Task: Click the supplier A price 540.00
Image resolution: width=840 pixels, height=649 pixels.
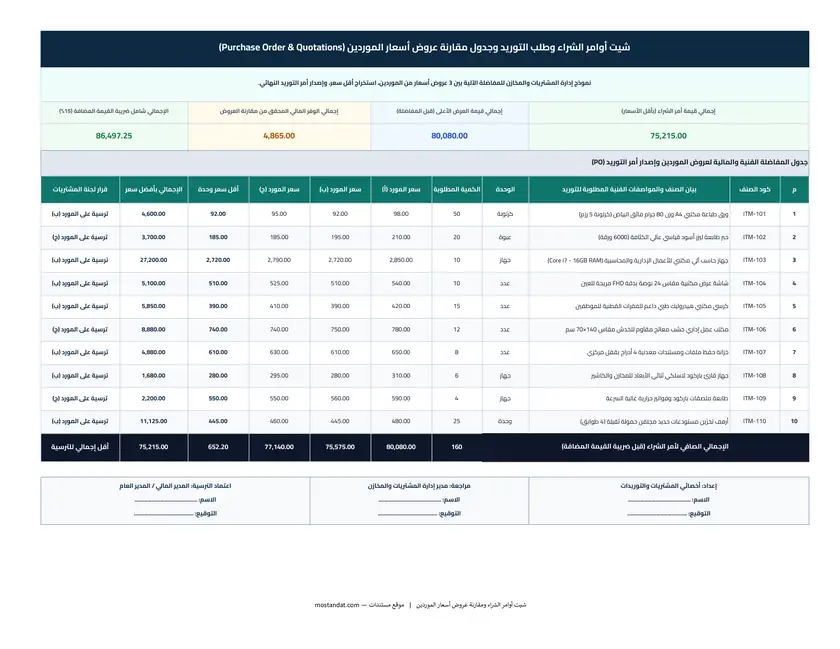Action: point(401,283)
